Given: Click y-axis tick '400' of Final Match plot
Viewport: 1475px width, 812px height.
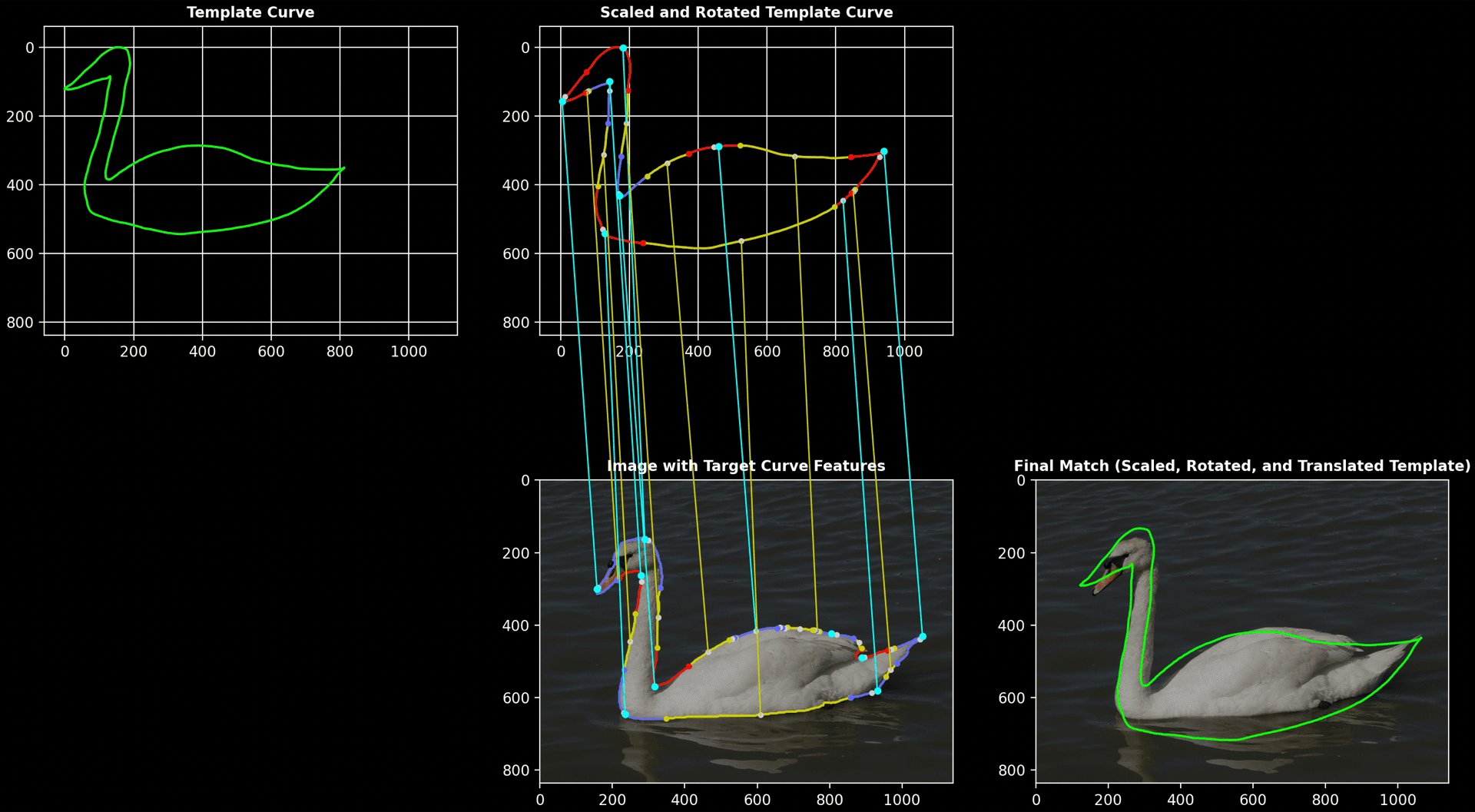Looking at the screenshot, I should tap(1011, 626).
